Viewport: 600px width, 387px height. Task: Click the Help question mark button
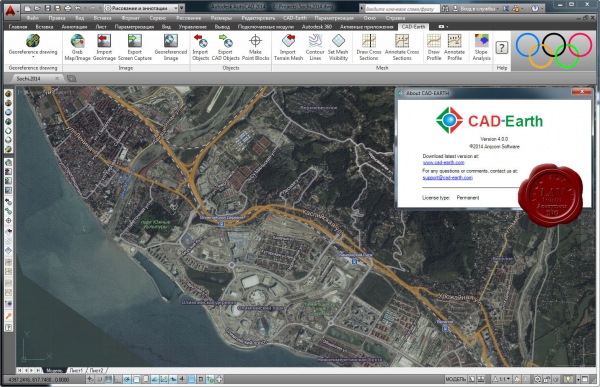point(502,47)
